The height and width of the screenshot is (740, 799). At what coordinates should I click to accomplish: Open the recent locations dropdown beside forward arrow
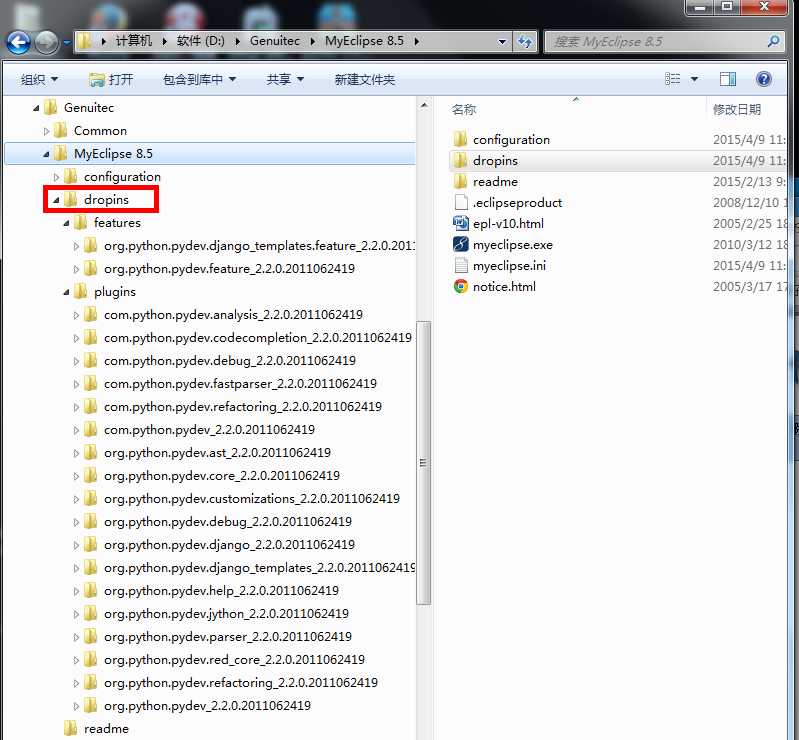tap(67, 42)
